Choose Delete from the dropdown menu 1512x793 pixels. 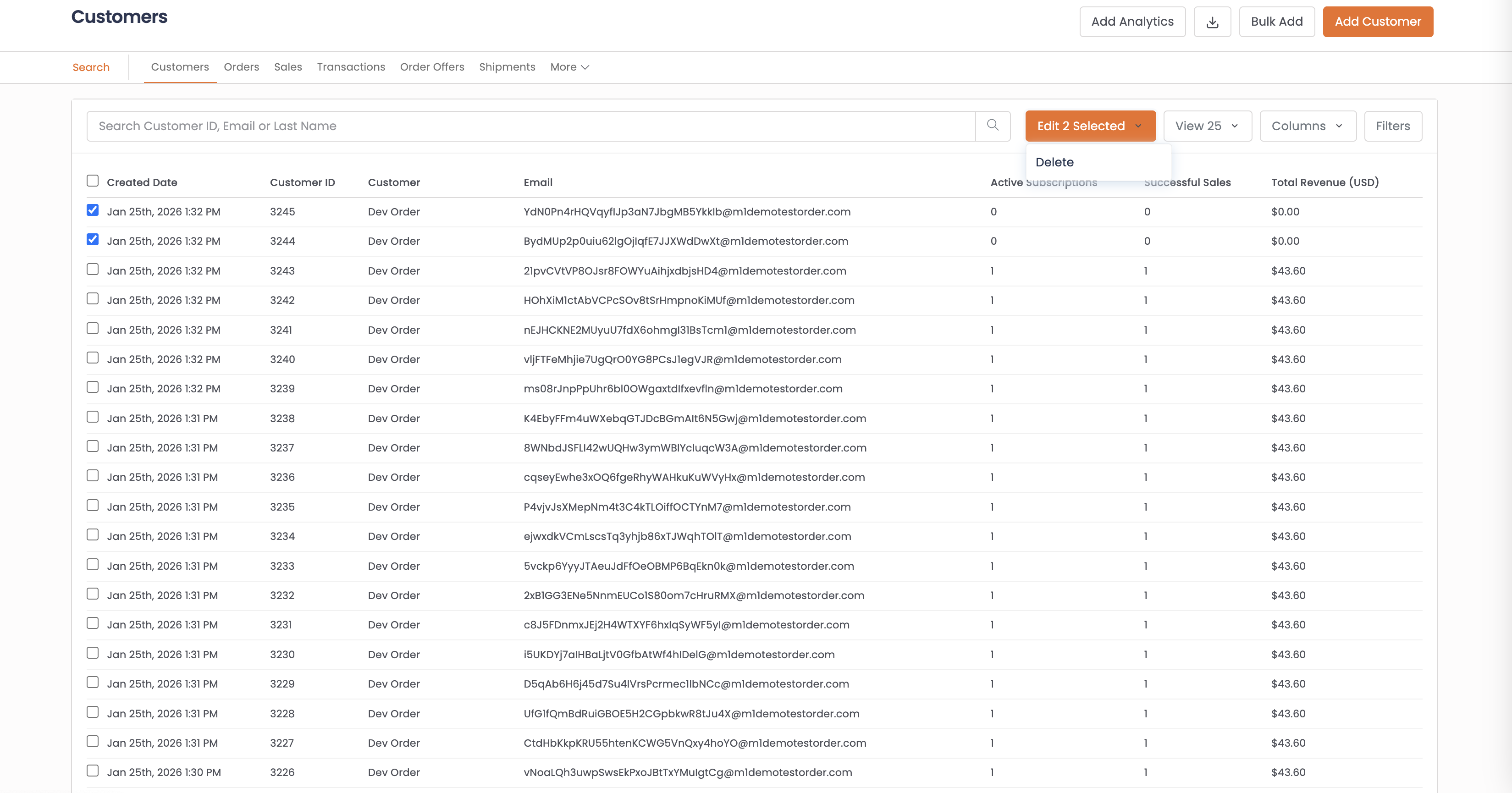click(x=1054, y=162)
